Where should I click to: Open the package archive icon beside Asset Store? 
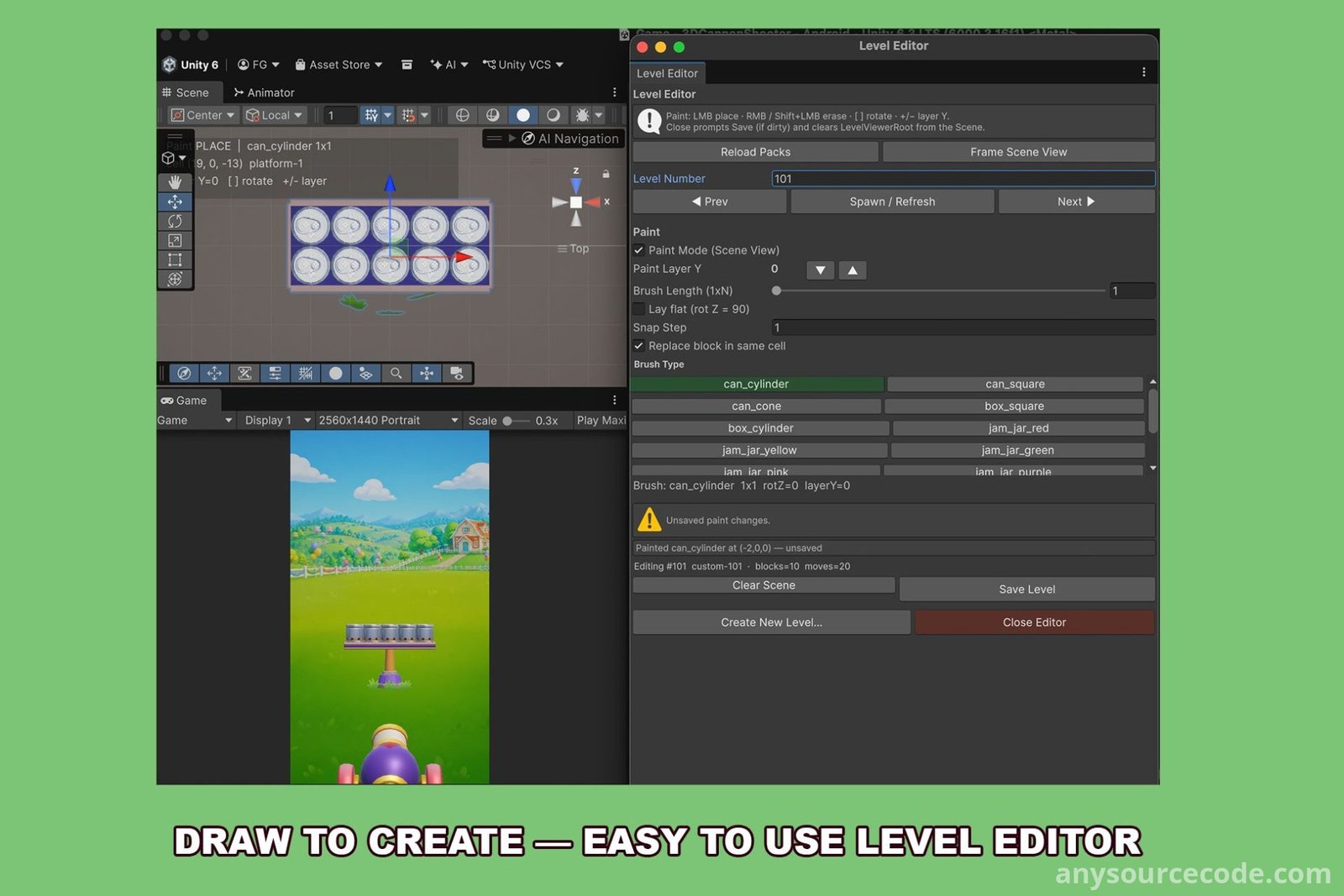pos(407,65)
